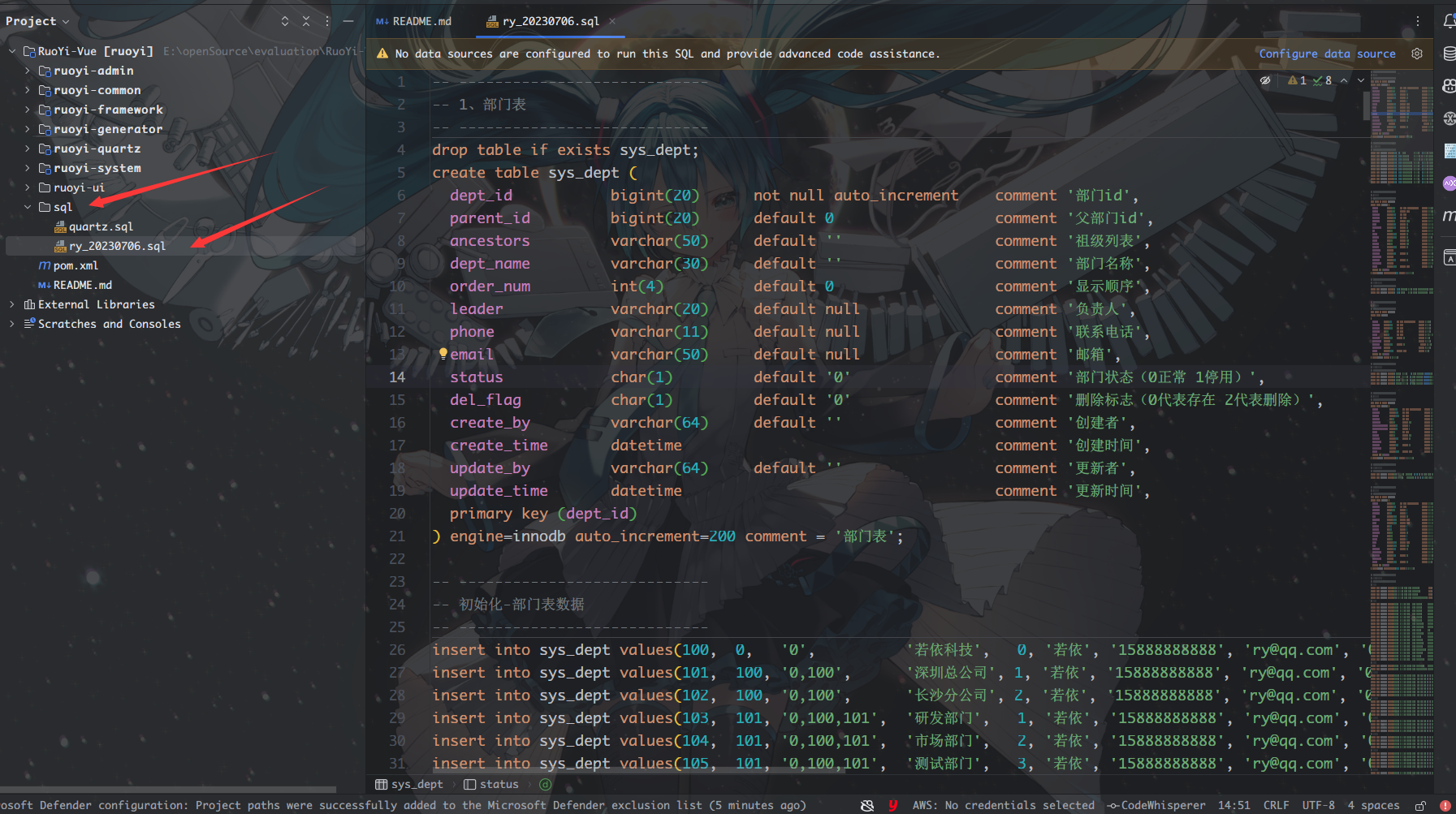Viewport: 1456px width, 814px height.
Task: Click the intention lightbulb beside email
Action: click(x=443, y=354)
